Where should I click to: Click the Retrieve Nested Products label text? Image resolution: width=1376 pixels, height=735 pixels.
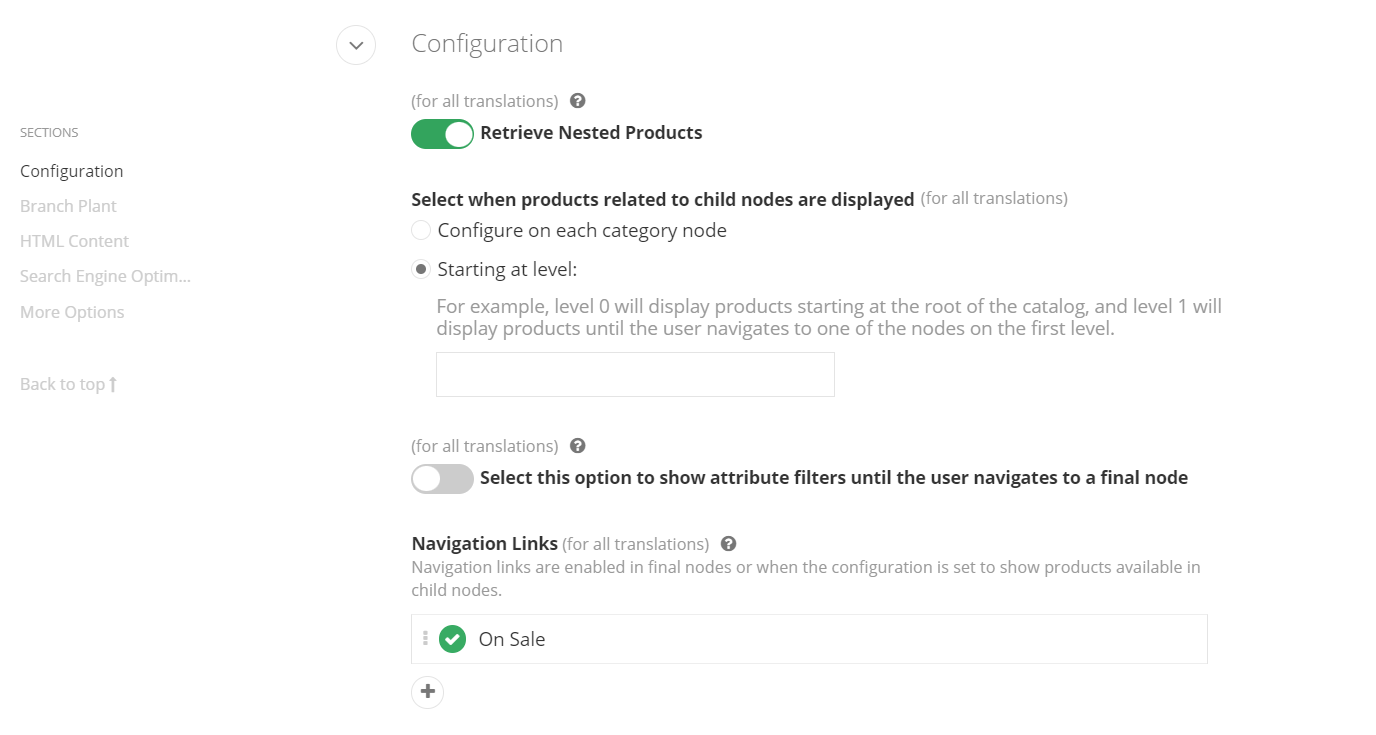click(x=591, y=133)
